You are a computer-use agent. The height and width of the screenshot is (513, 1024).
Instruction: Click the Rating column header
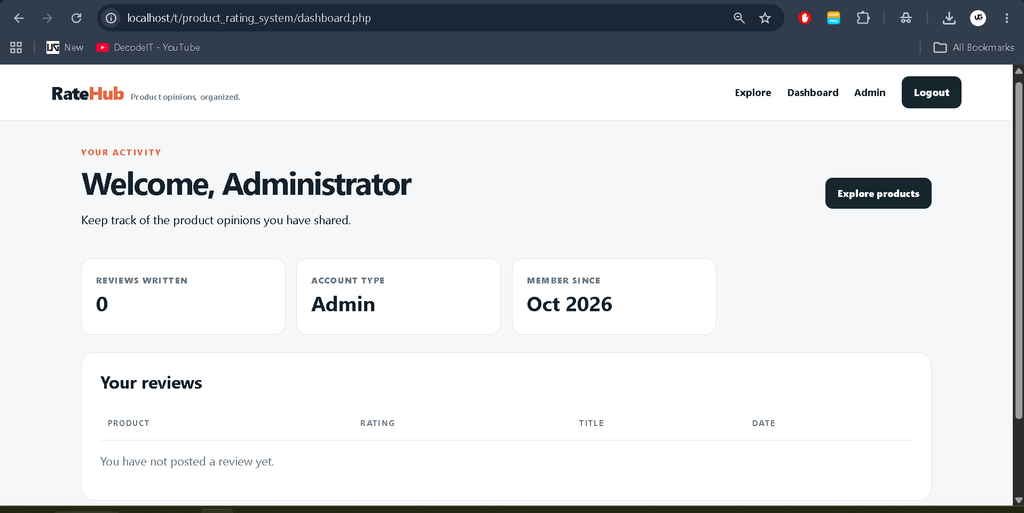click(x=377, y=423)
